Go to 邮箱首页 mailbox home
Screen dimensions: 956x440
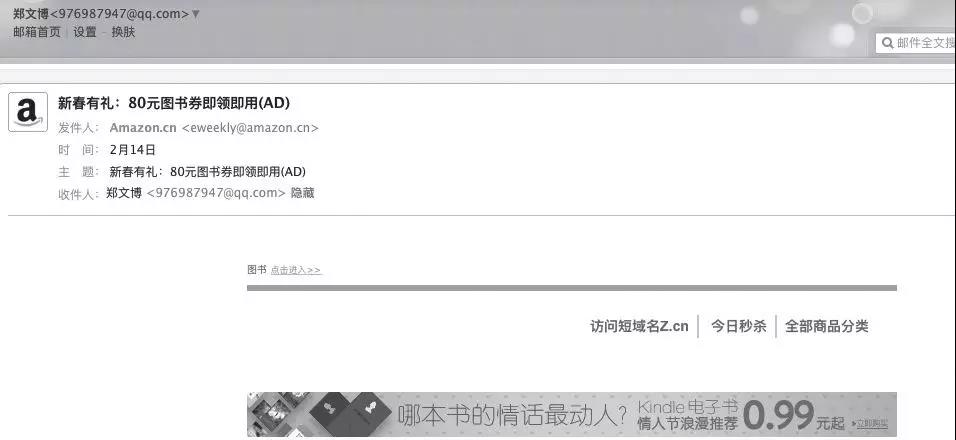[x=37, y=32]
